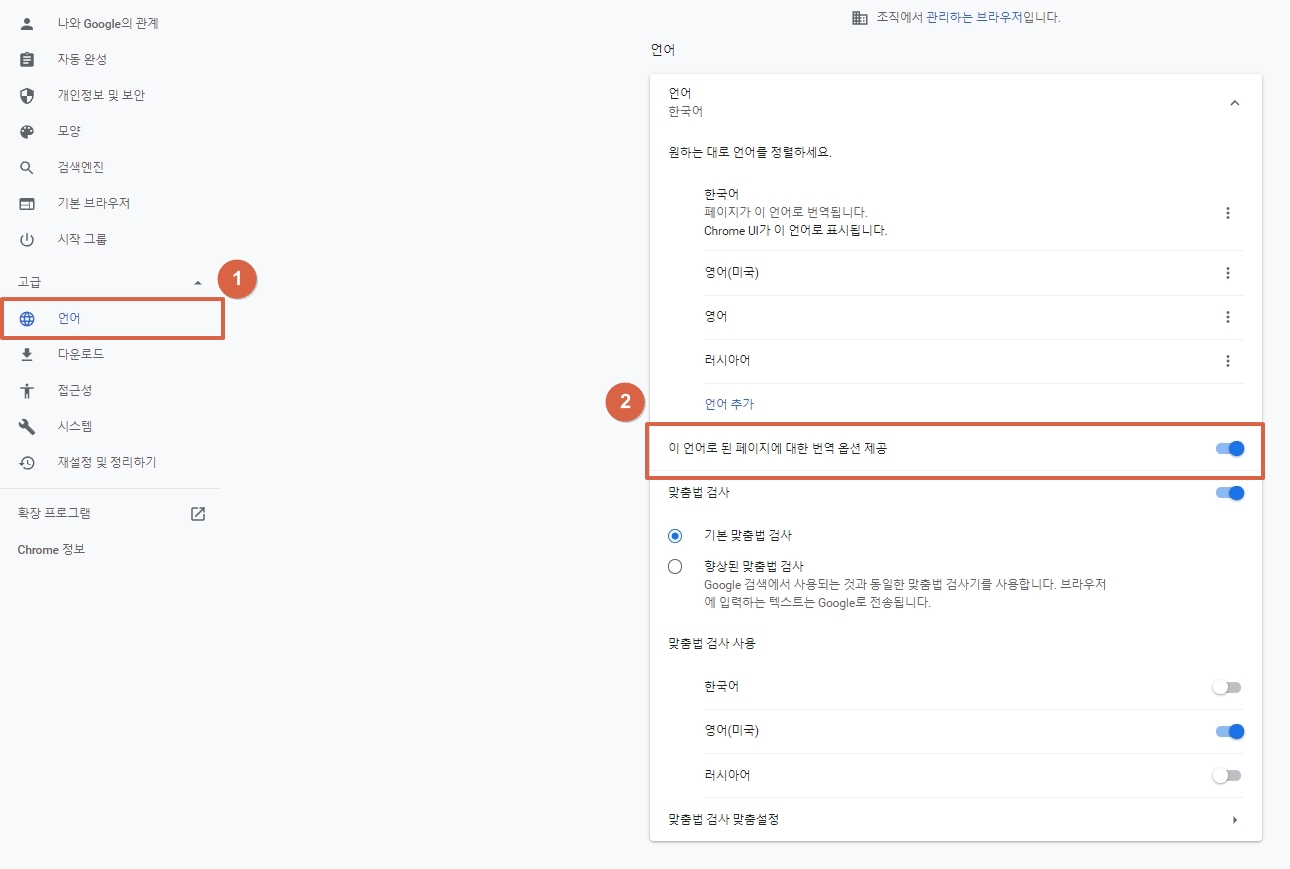The width and height of the screenshot is (1290, 869).
Task: Click the power icon for 시작 그룹
Action: (x=27, y=239)
